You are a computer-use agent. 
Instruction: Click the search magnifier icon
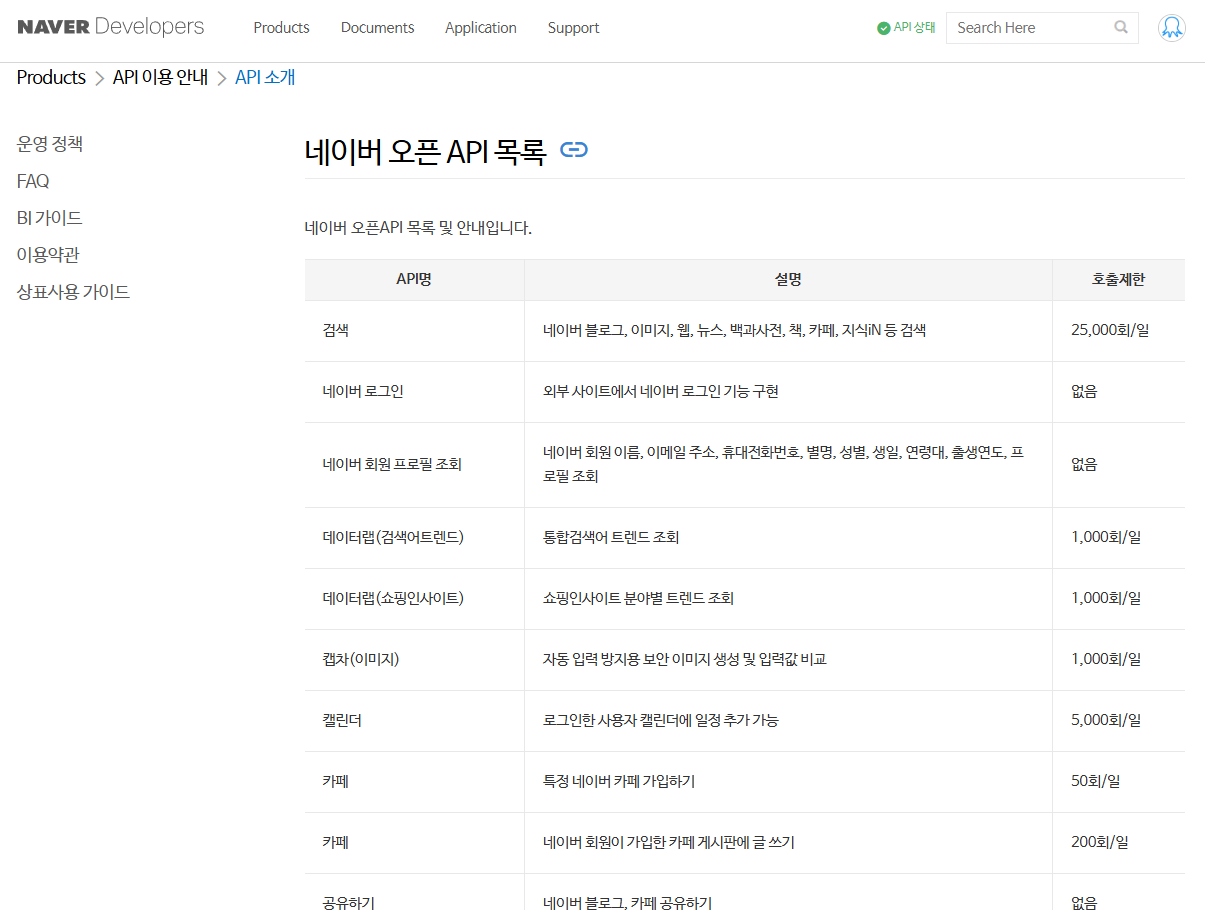point(1121,28)
